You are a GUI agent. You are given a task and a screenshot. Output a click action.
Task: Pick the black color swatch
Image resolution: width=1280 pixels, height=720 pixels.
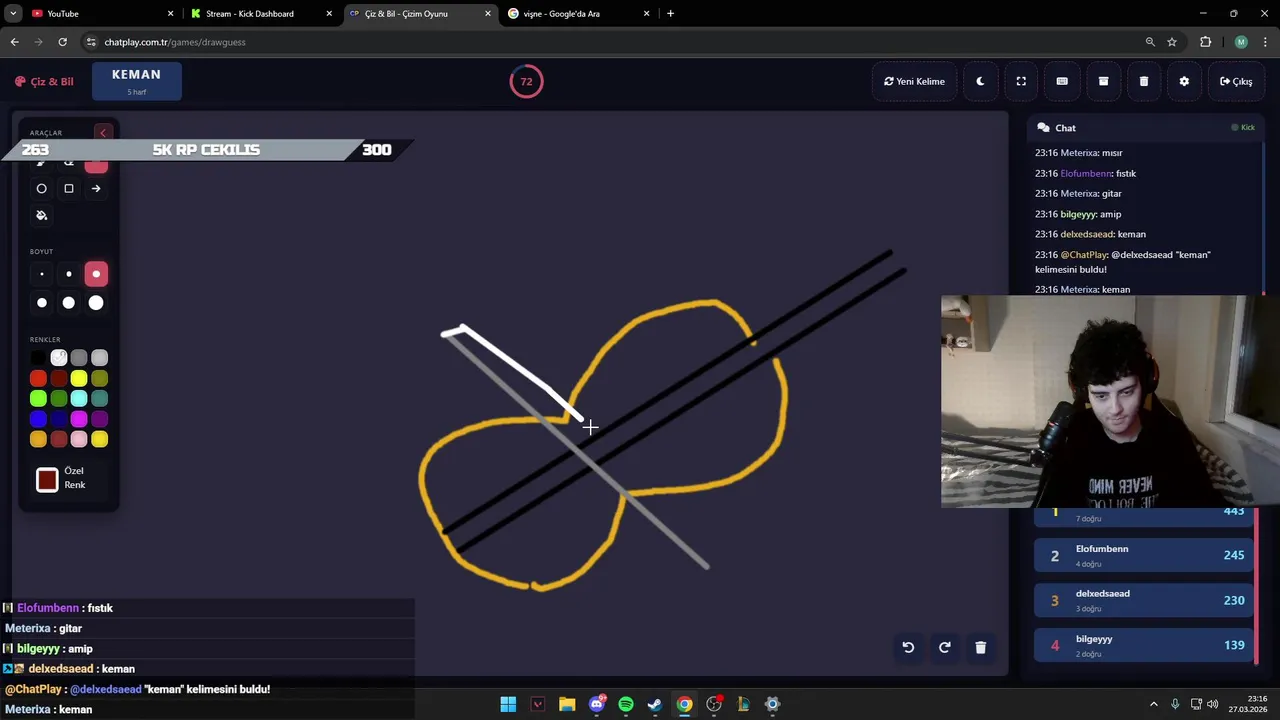38,358
